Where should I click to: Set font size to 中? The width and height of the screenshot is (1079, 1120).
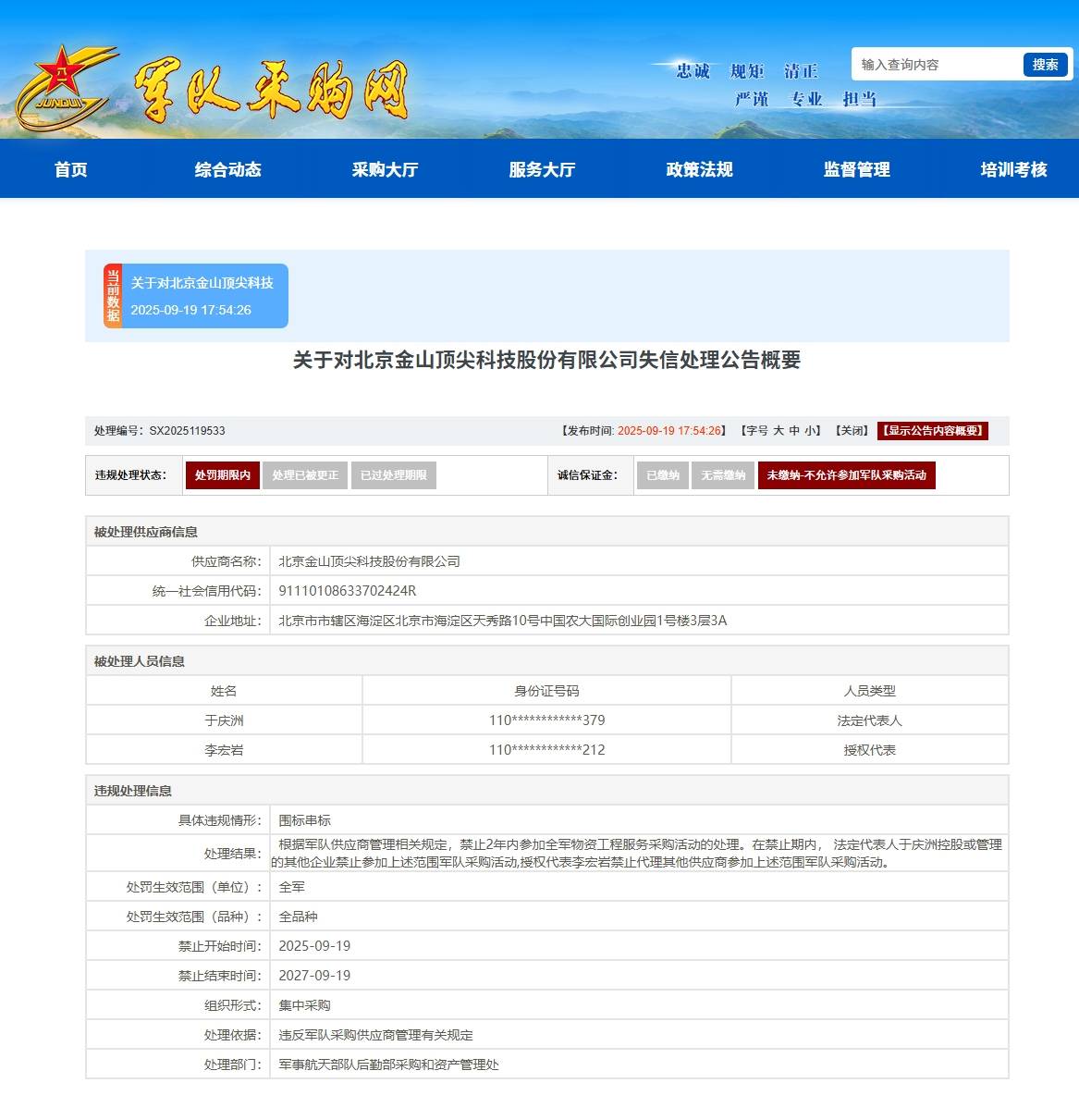point(794,431)
